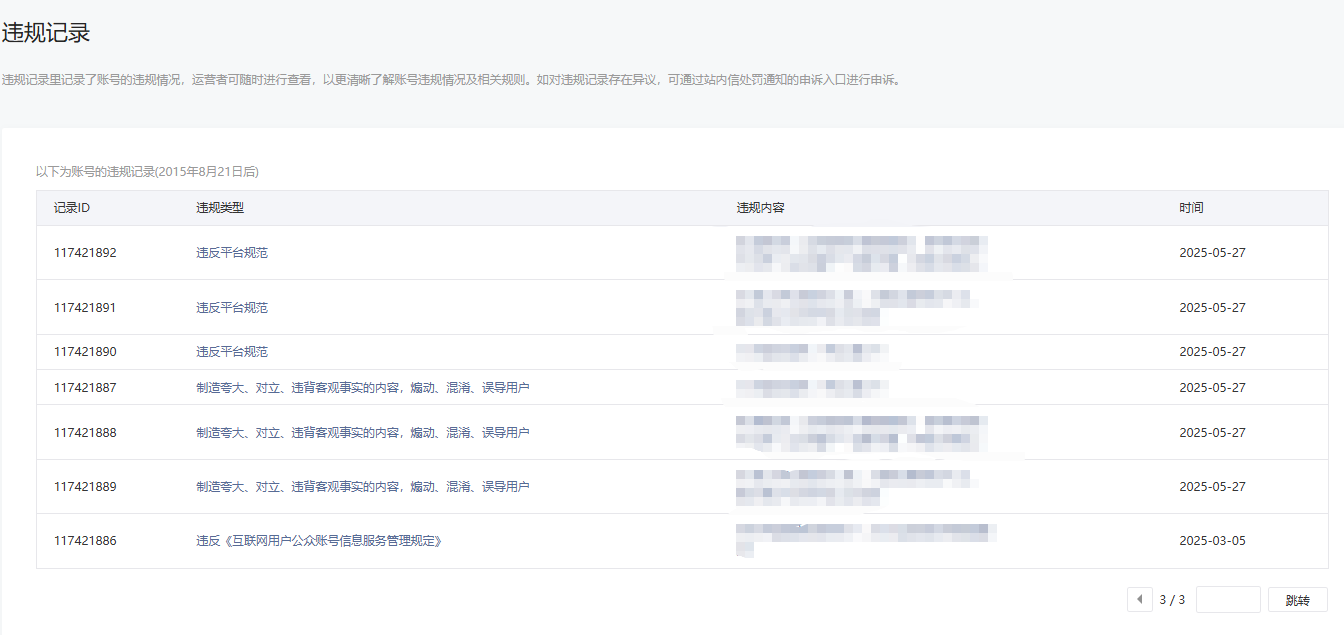Click blurred violation content of record 117421892

(x=860, y=253)
